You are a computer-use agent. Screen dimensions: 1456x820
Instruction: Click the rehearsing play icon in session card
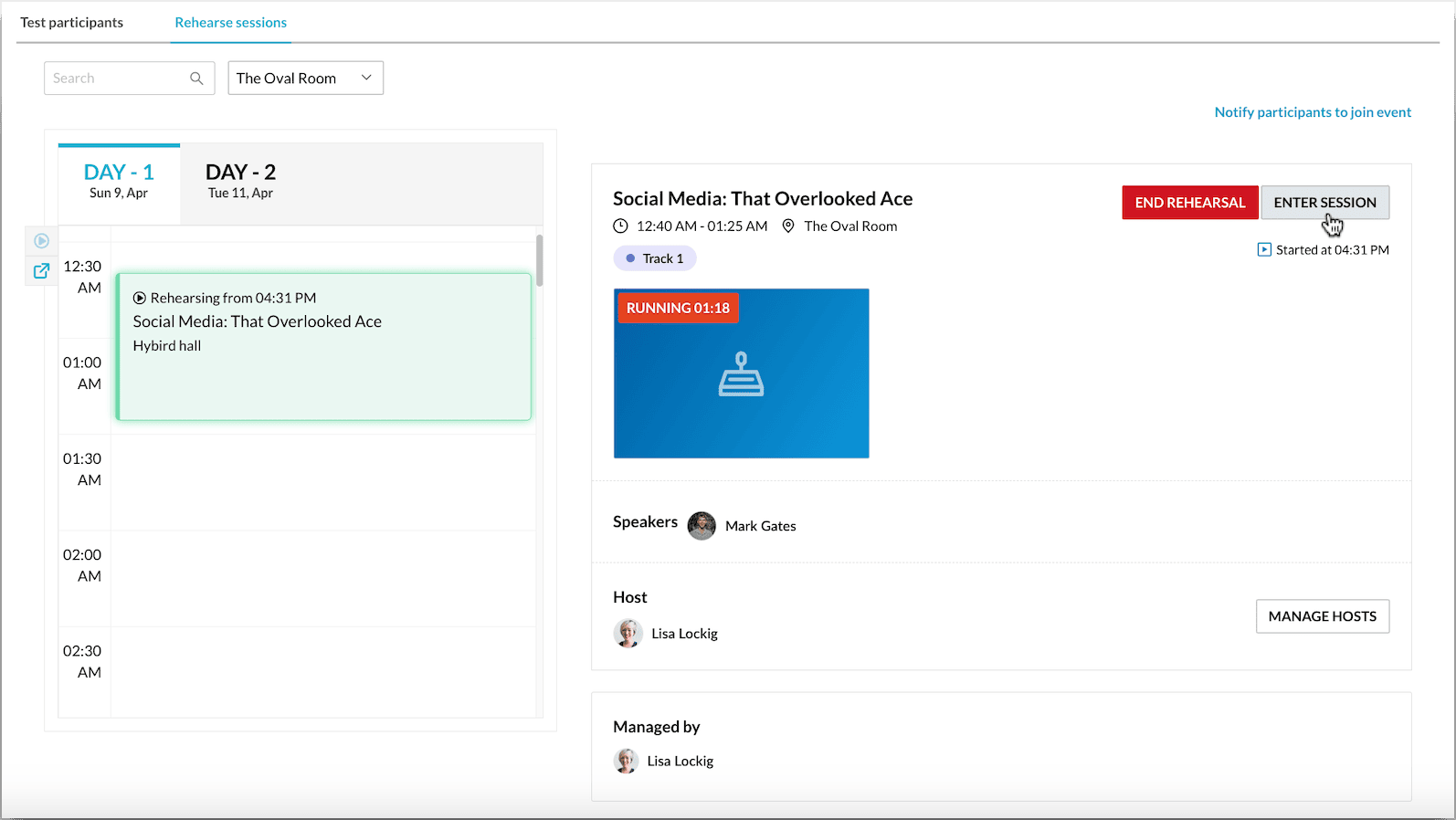pos(140,299)
